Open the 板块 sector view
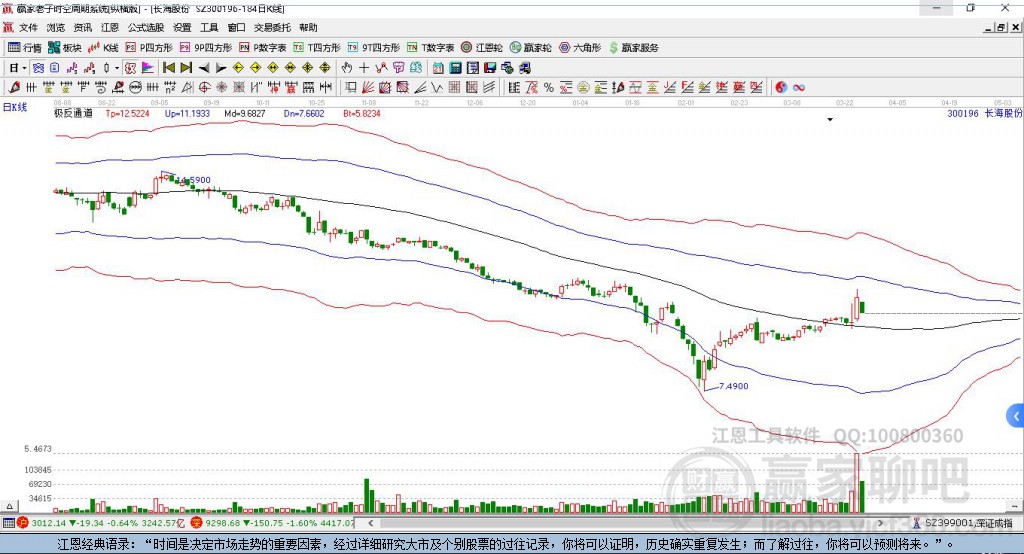This screenshot has width=1024, height=554. pyautogui.click(x=65, y=48)
